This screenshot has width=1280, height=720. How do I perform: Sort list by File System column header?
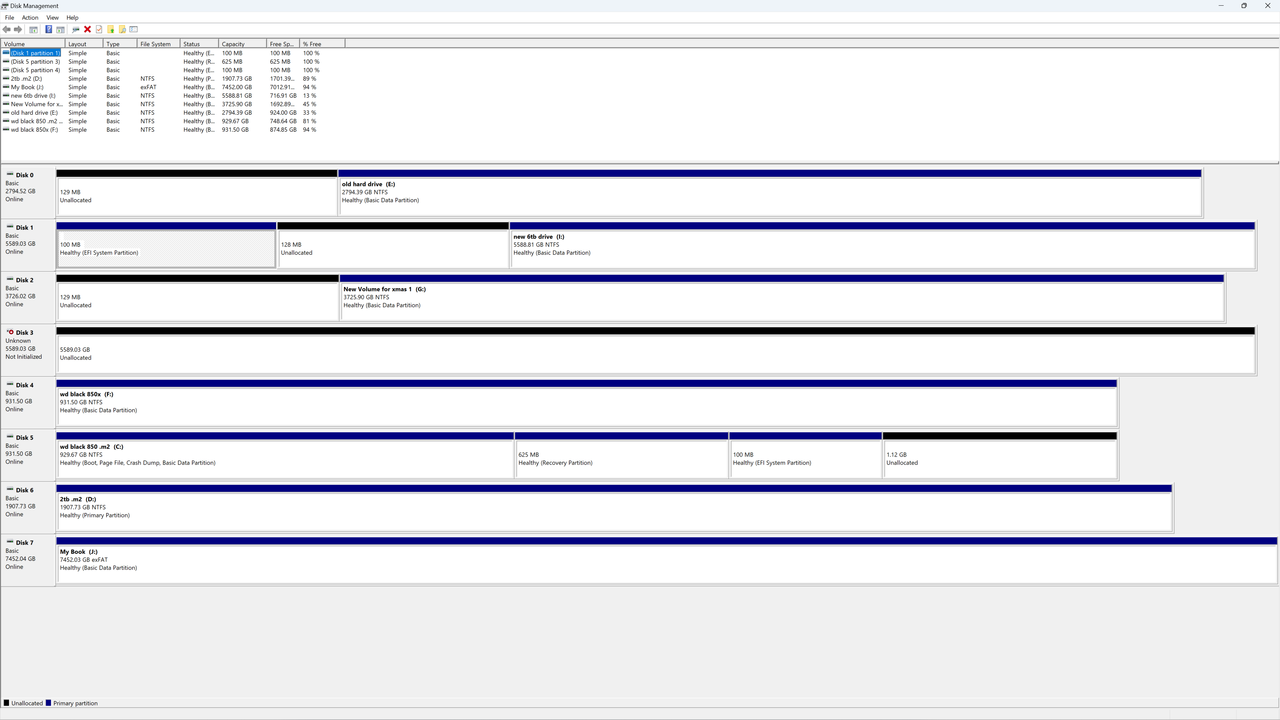tap(158, 44)
